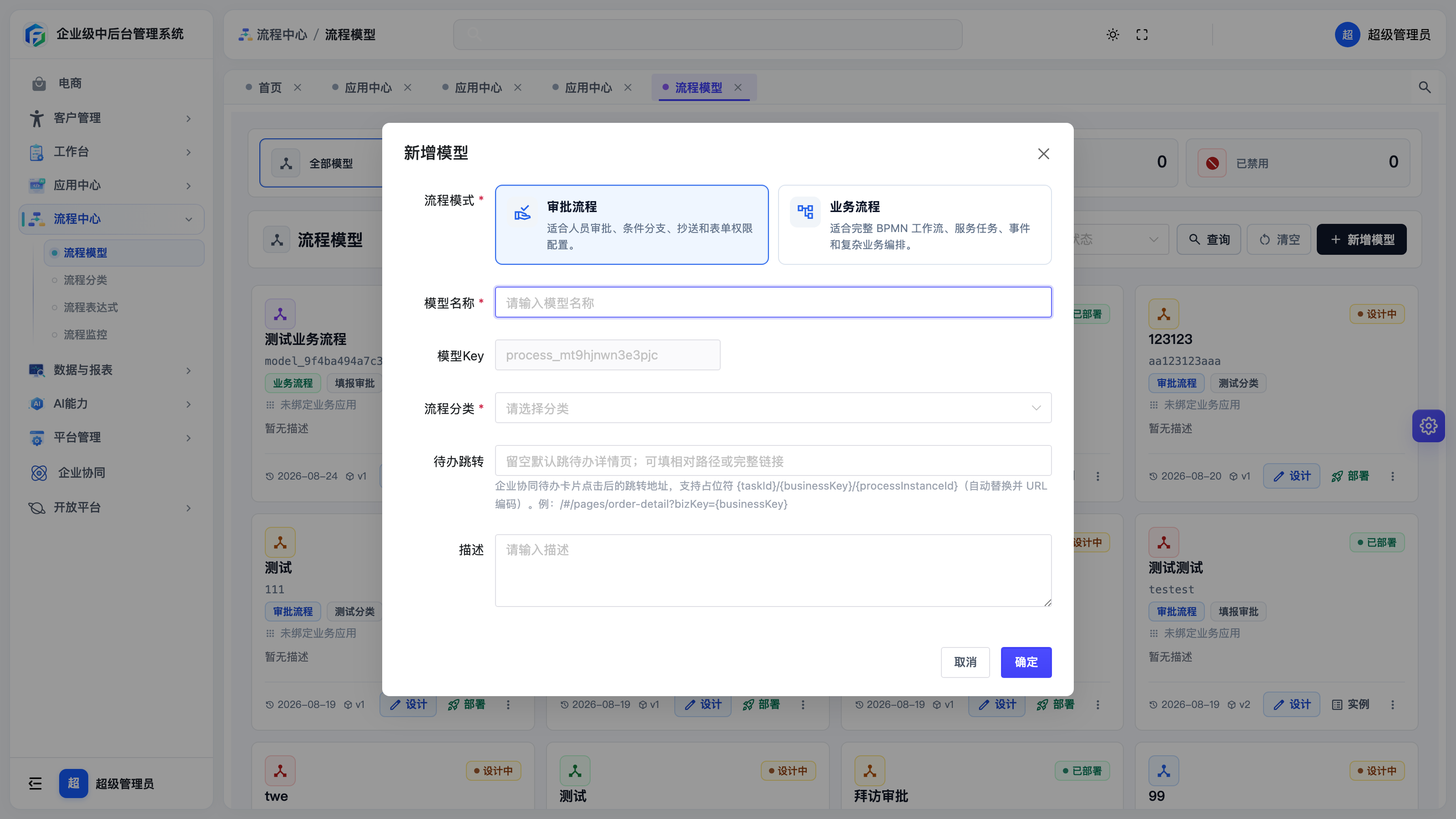Screen dimensions: 1456x819
Task: Click 实例 on 测试测试 card
Action: (1350, 704)
